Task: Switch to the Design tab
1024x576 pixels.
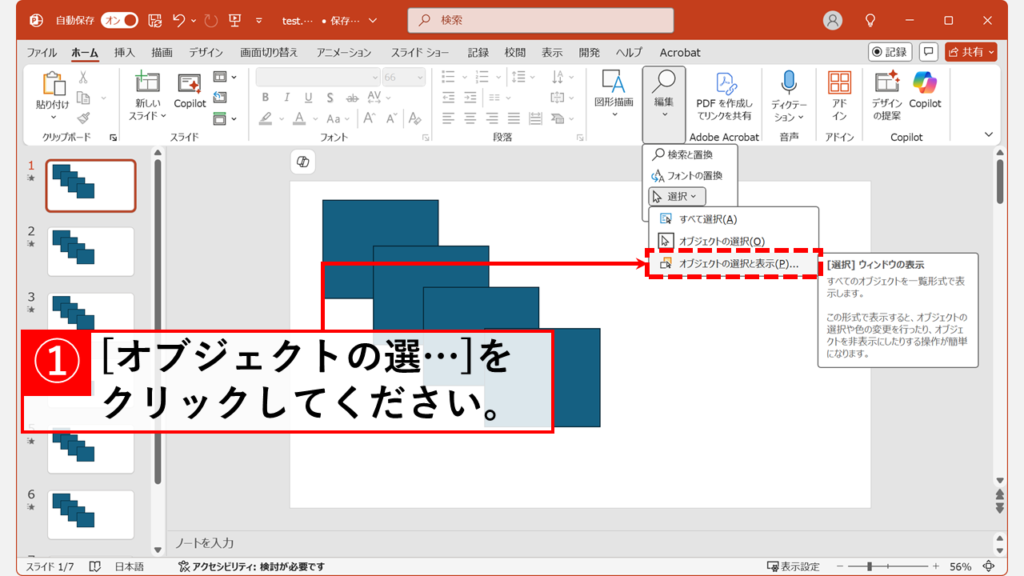Action: 206,52
